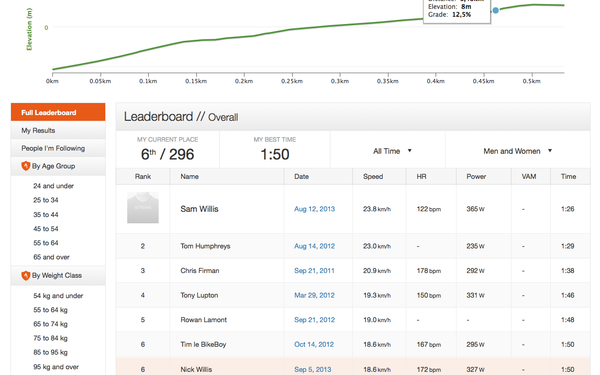Open the Sep 21, 2011 activity link
The height and width of the screenshot is (375, 600).
point(314,271)
